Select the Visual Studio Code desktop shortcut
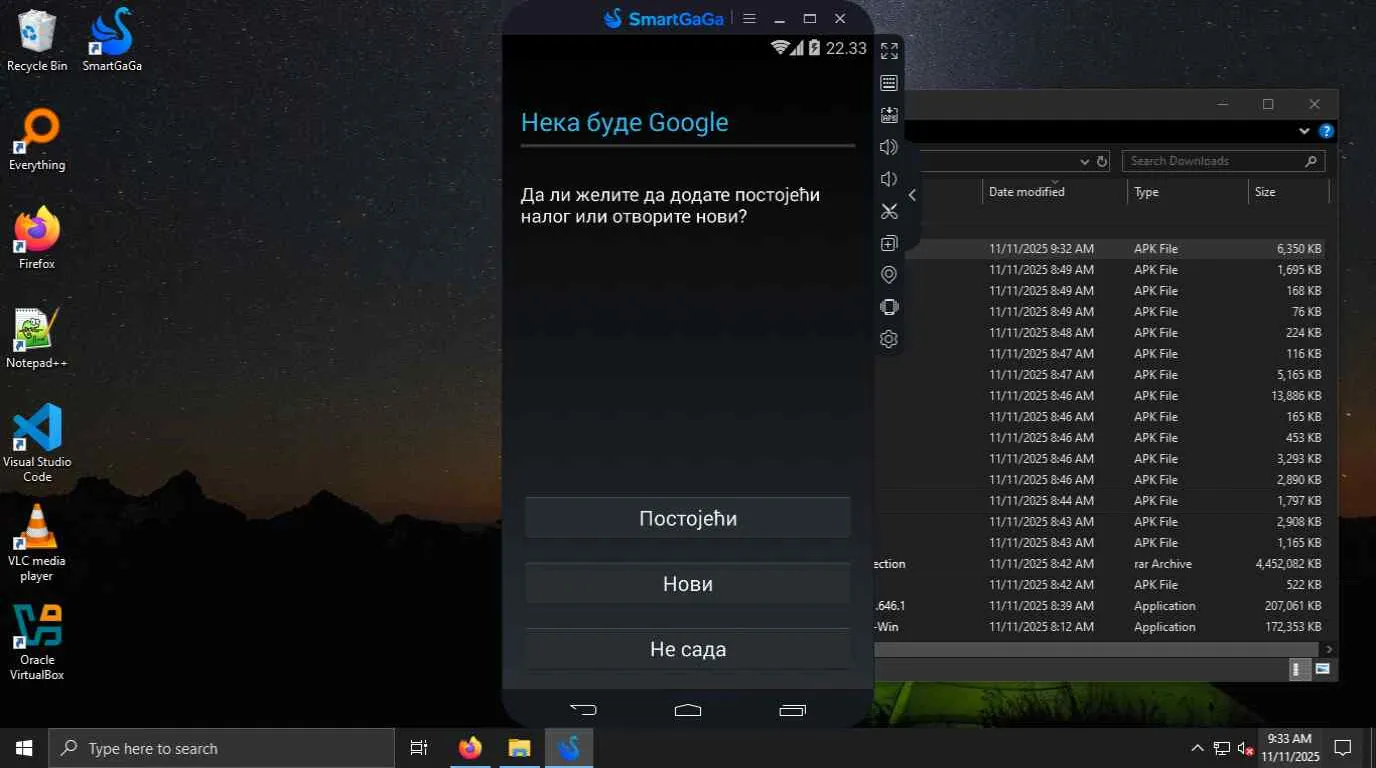1376x768 pixels. [37, 444]
